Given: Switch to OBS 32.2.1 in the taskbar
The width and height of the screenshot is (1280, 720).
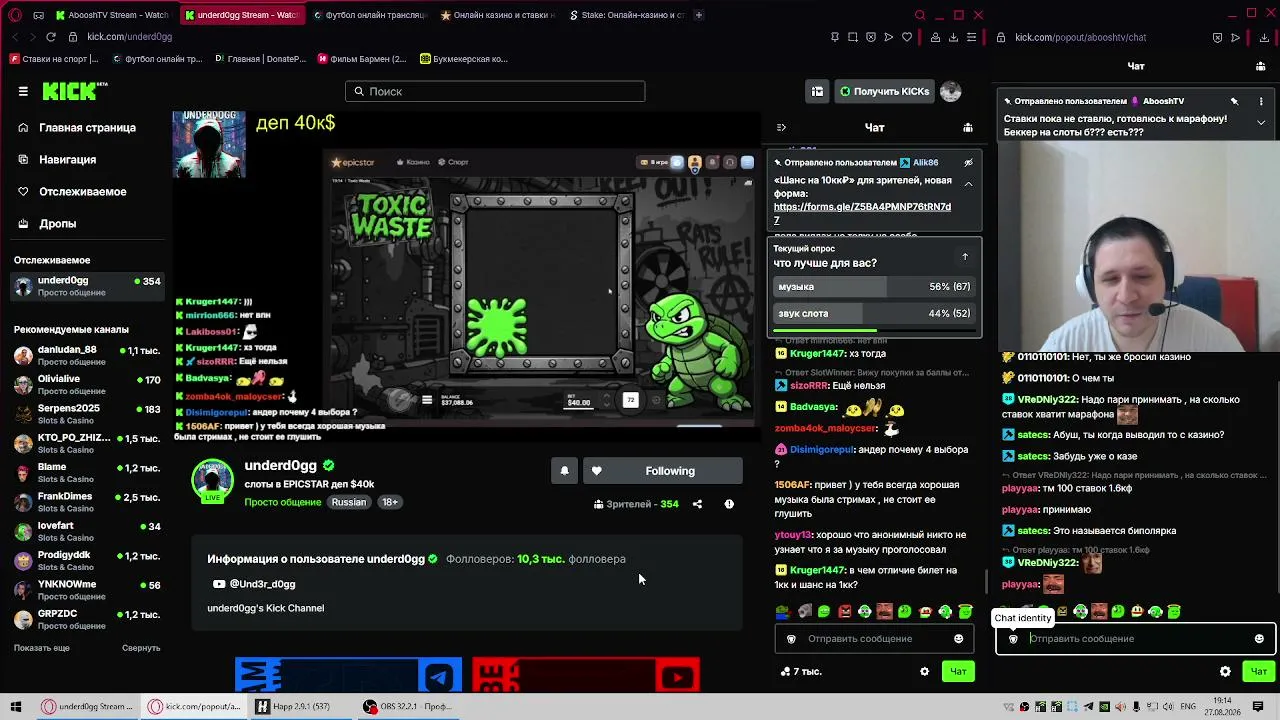Looking at the screenshot, I should pos(408,707).
